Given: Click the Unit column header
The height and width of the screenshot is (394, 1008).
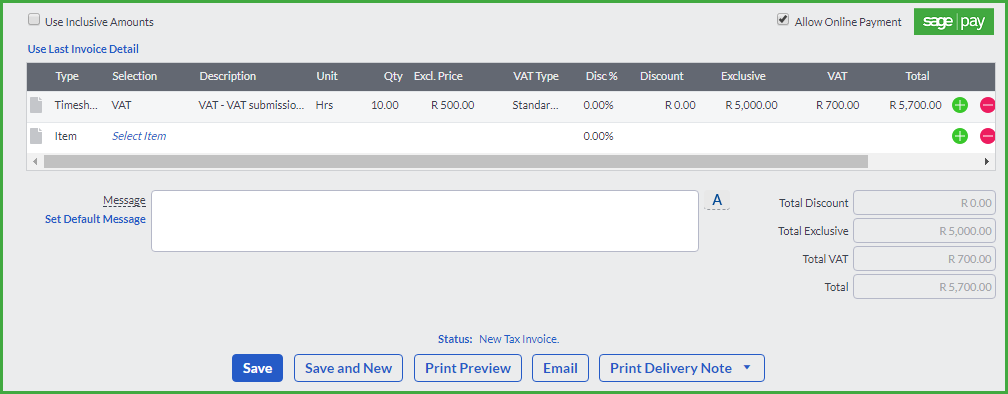Looking at the screenshot, I should 327,76.
